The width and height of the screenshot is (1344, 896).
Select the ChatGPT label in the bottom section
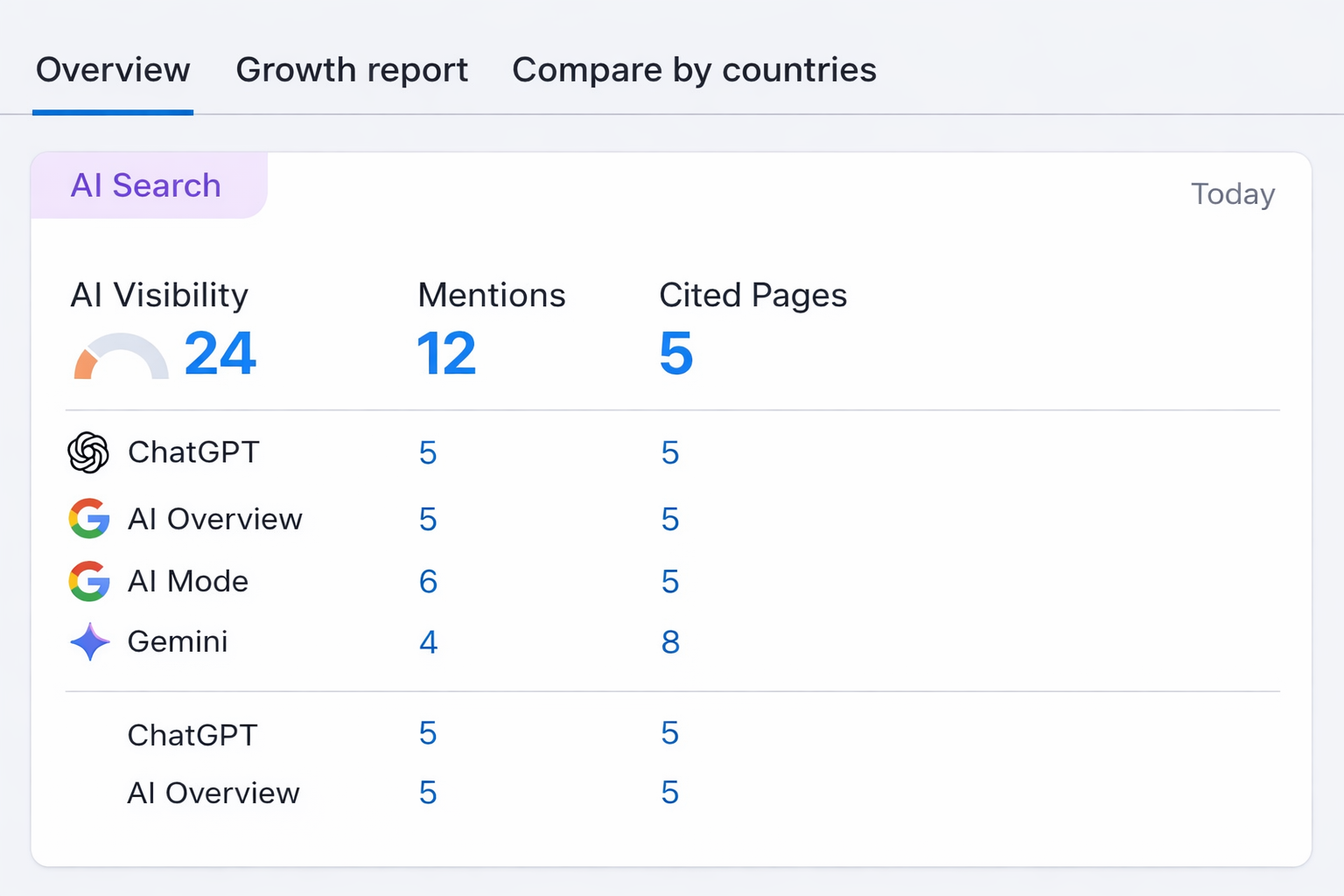pyautogui.click(x=192, y=735)
